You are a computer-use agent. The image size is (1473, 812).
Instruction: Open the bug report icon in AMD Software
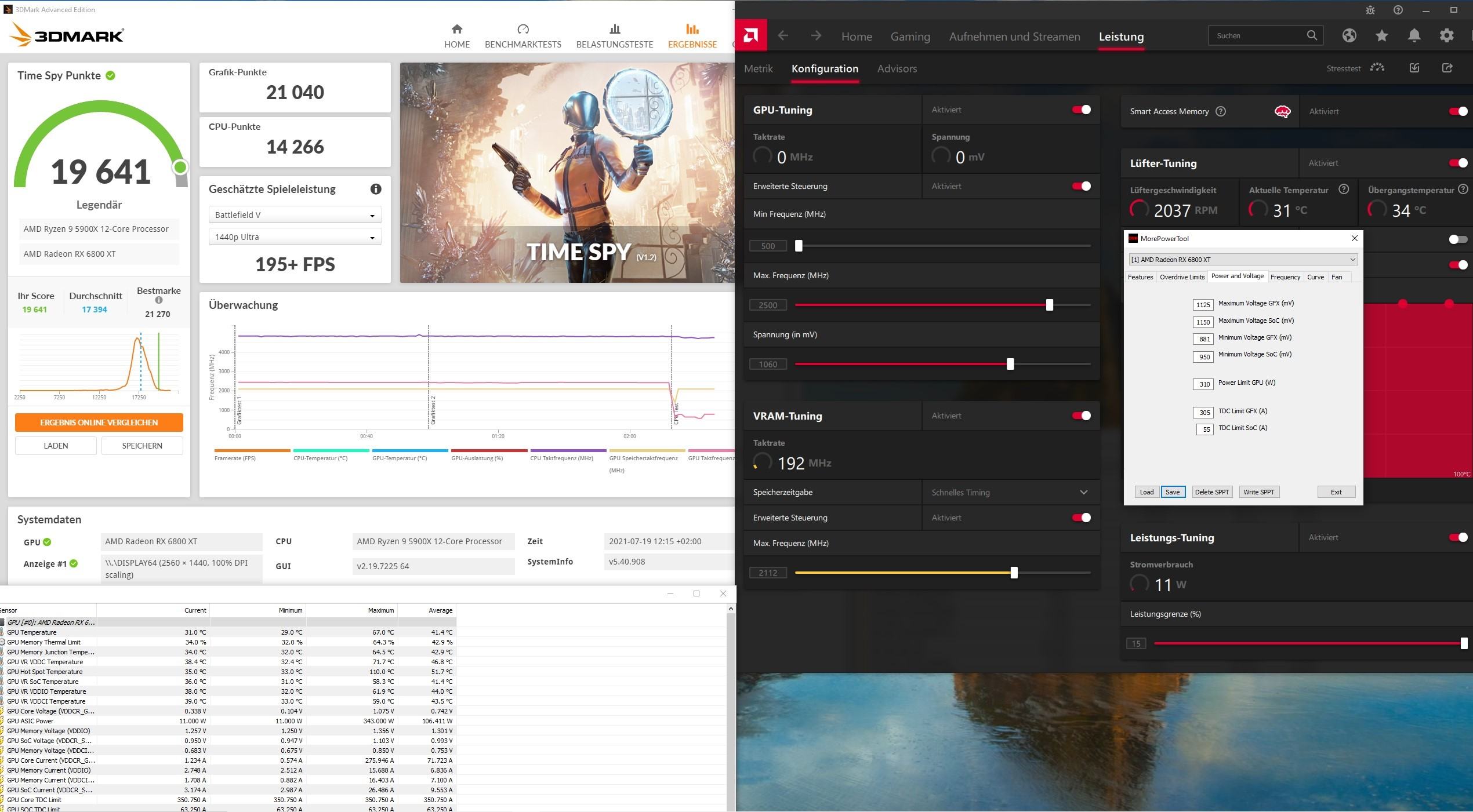[x=1370, y=10]
